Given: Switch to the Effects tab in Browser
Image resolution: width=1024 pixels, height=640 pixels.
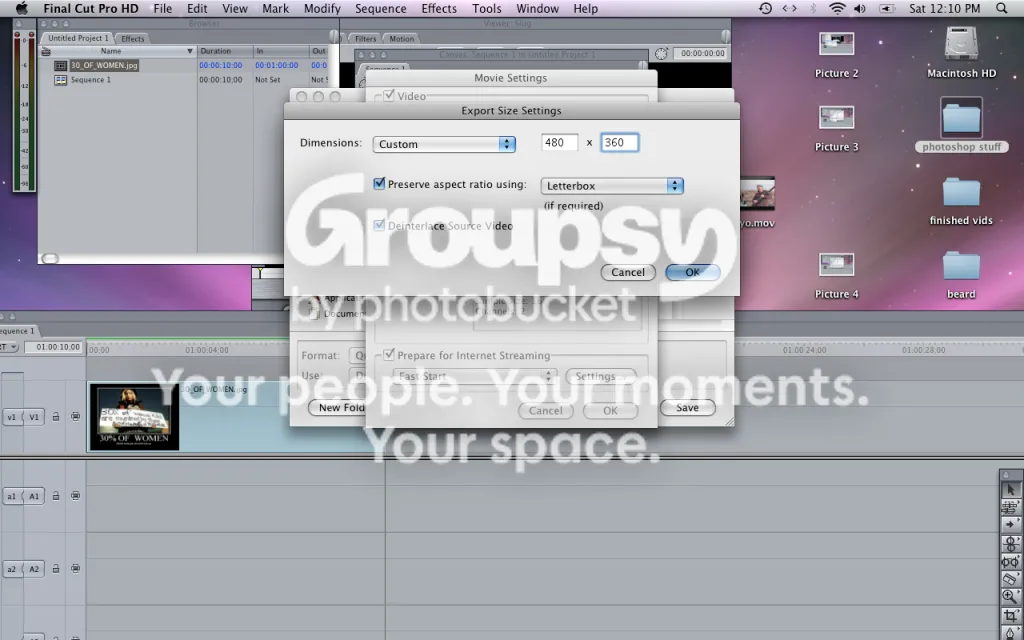Looking at the screenshot, I should click(x=133, y=39).
